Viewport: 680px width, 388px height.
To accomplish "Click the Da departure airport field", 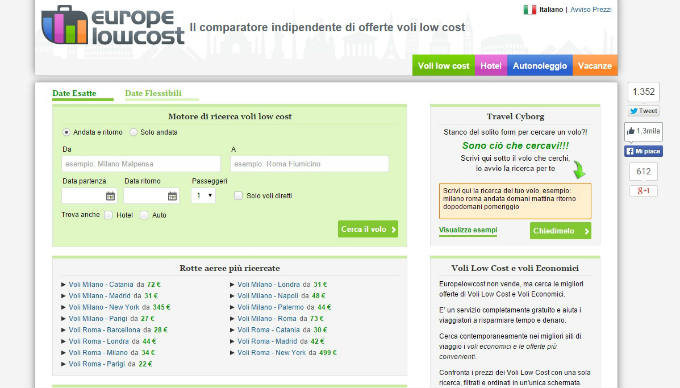I will (x=141, y=164).
